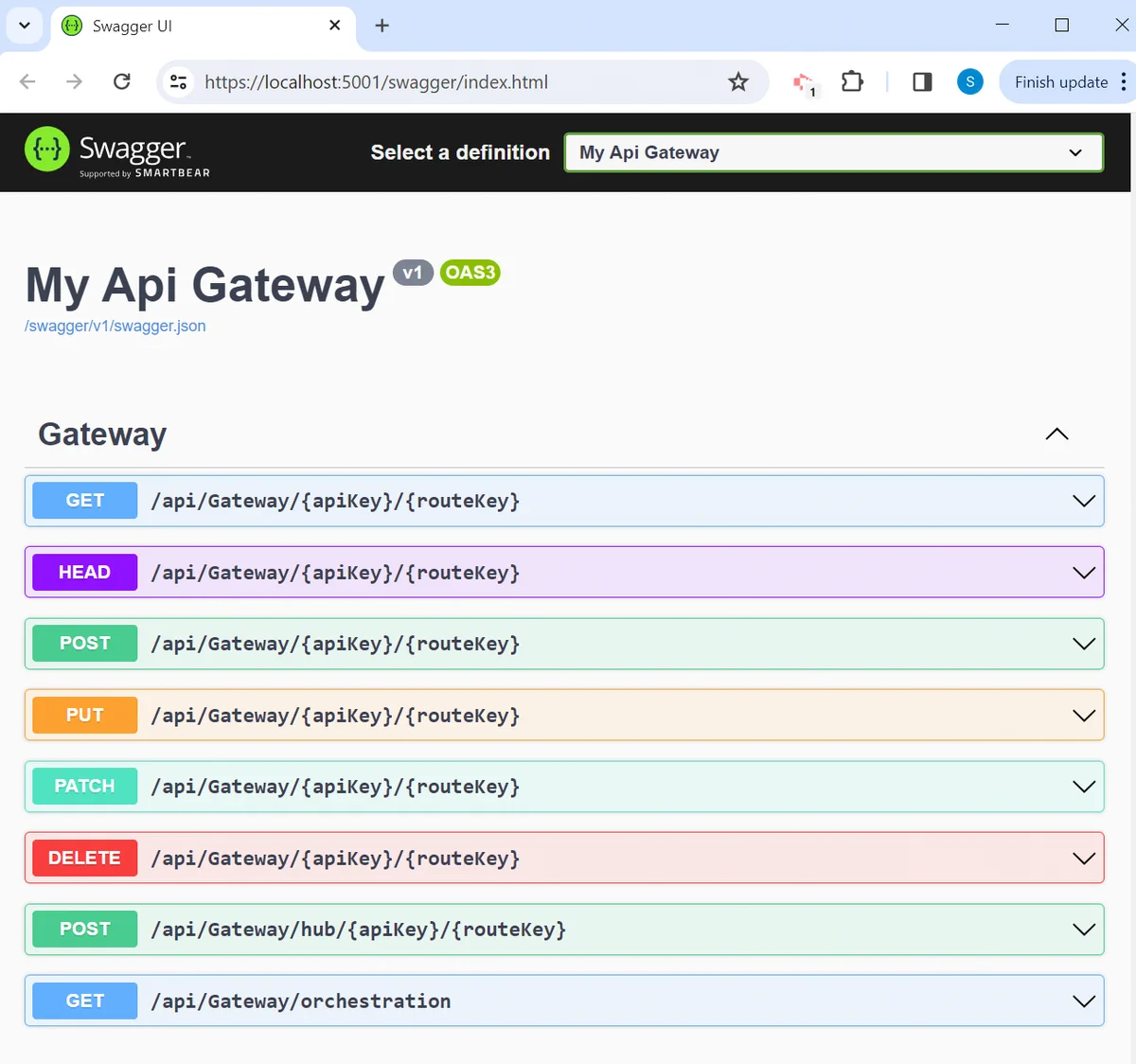Viewport: 1136px width, 1064px height.
Task: Click the GET method badge for {routeKey}
Action: pyautogui.click(x=85, y=501)
